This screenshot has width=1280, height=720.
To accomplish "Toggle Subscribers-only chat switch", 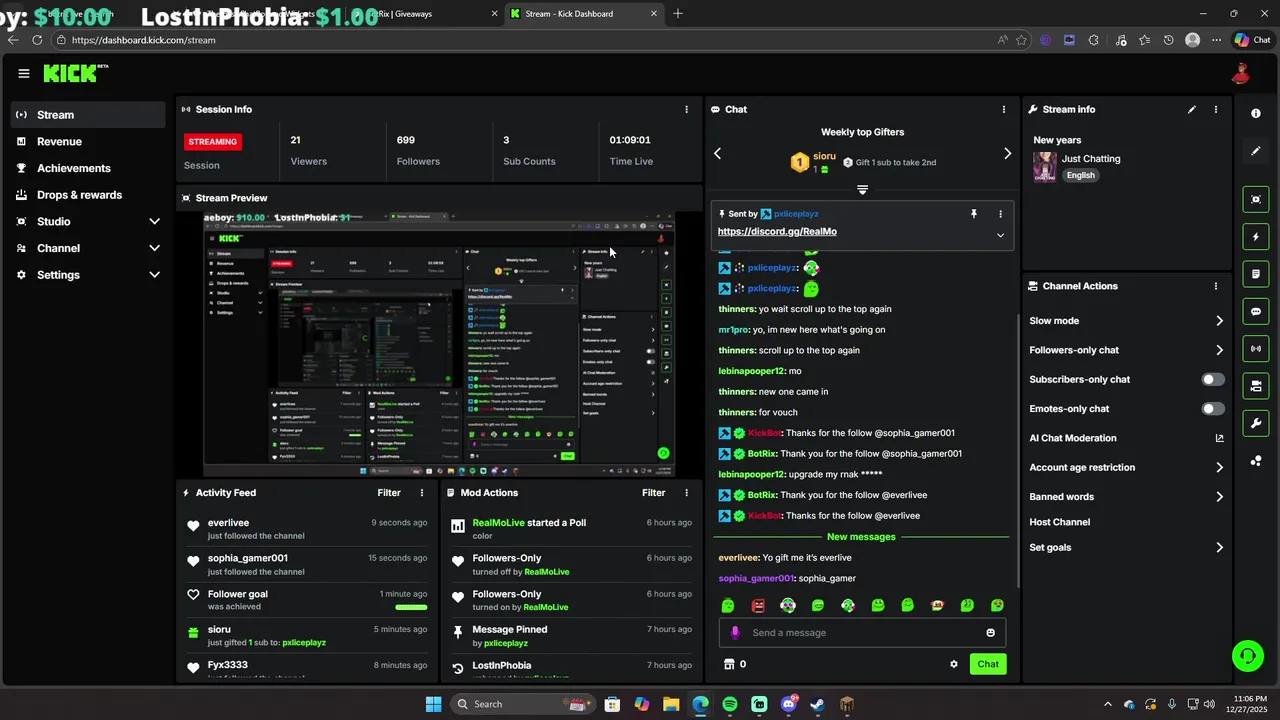I will (1213, 380).
